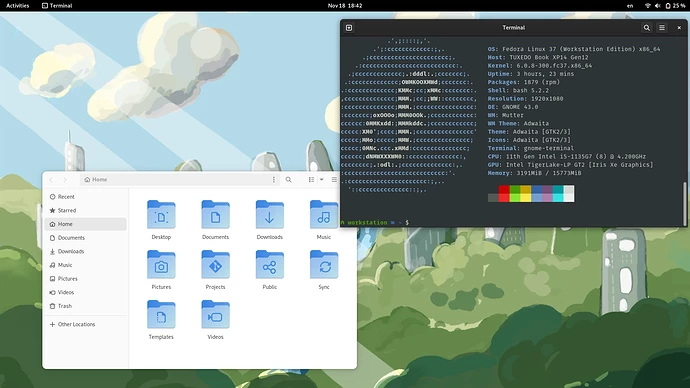Open the Files hamburger menu
690x388 pixels.
pos(334,179)
